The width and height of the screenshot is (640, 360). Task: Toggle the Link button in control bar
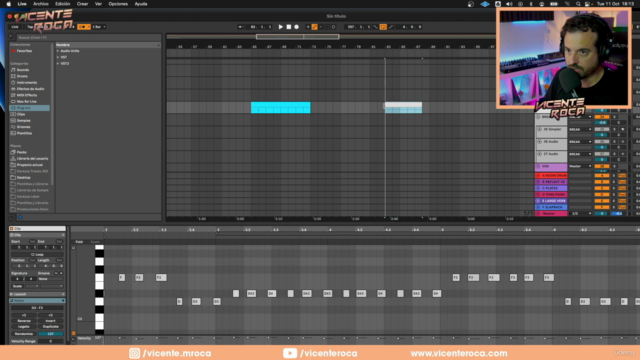(x=15, y=27)
